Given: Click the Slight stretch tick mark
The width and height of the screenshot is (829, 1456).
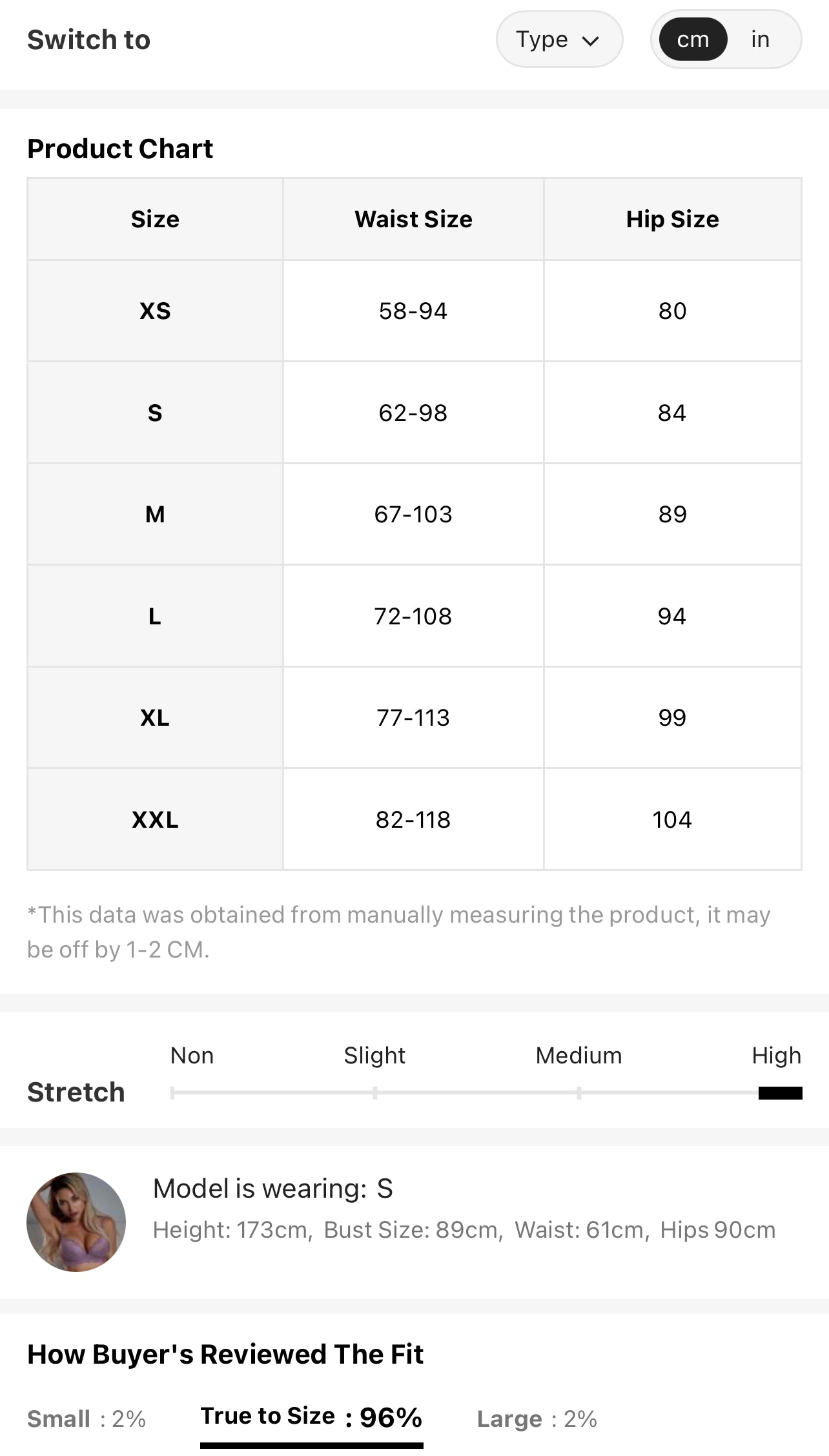Looking at the screenshot, I should click(x=375, y=1092).
